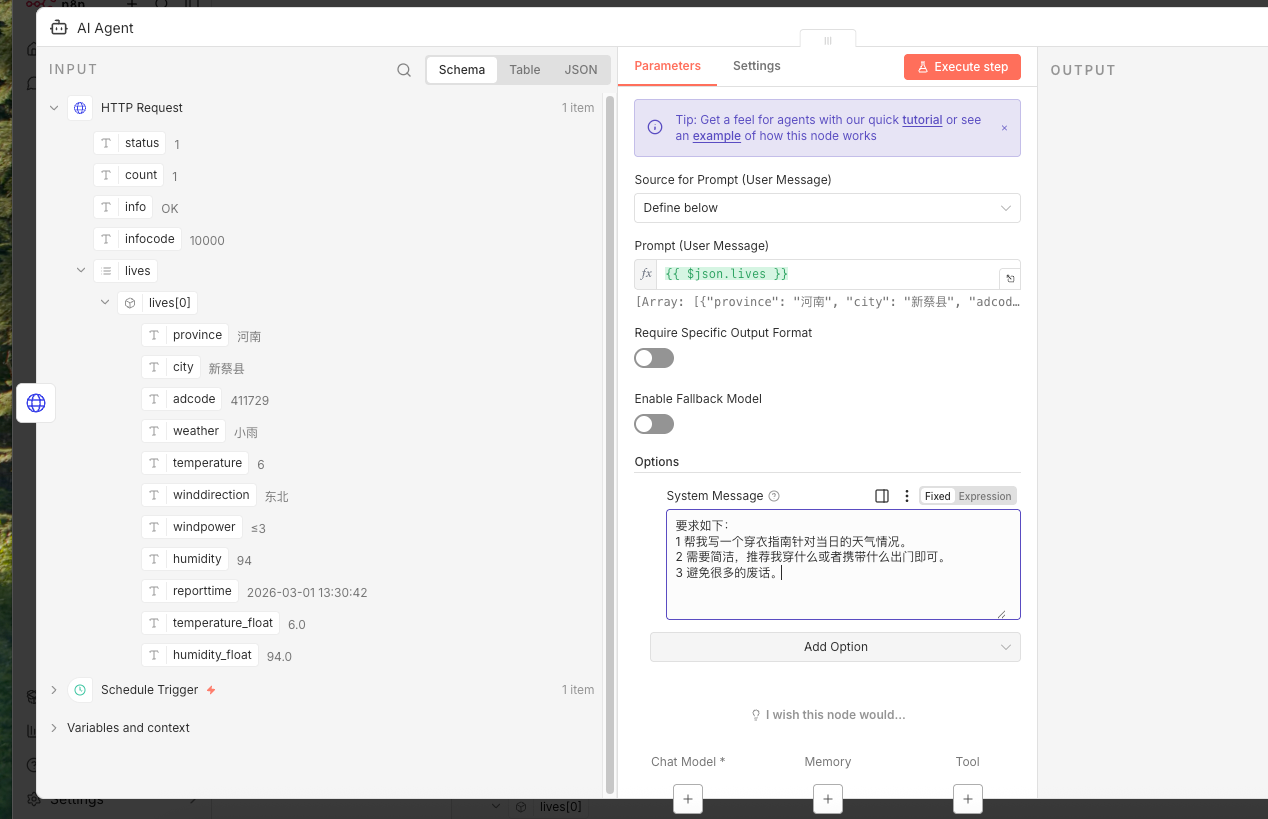Expand Variables and context section
The height and width of the screenshot is (819, 1268).
click(x=54, y=728)
